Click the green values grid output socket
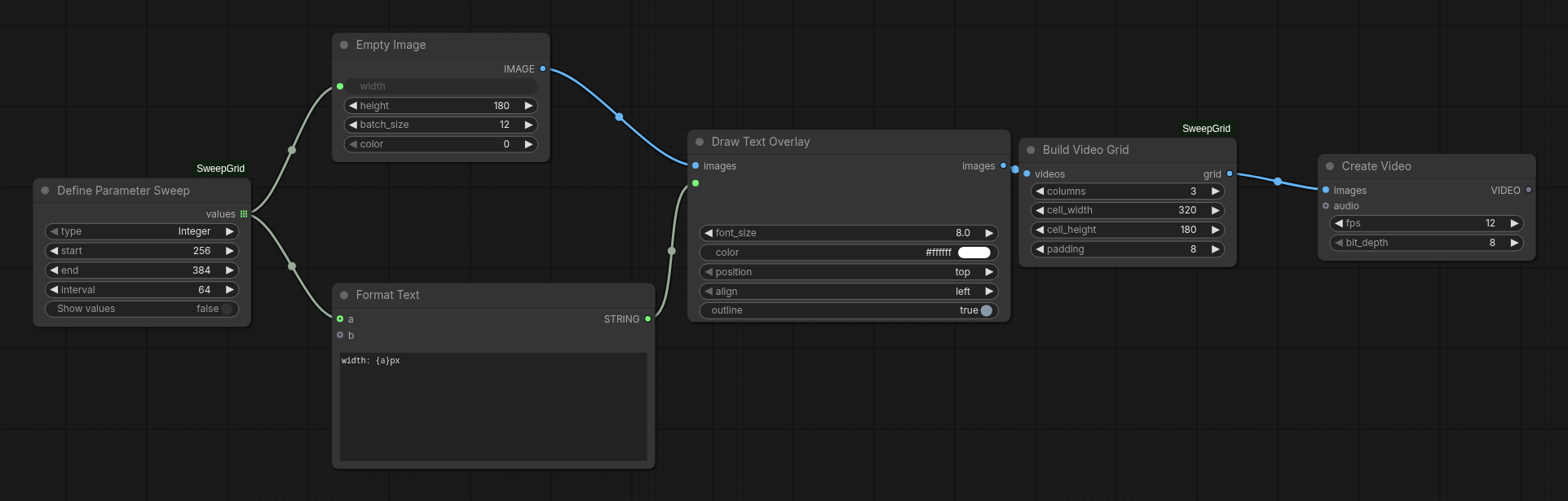The image size is (1568, 501). point(244,214)
